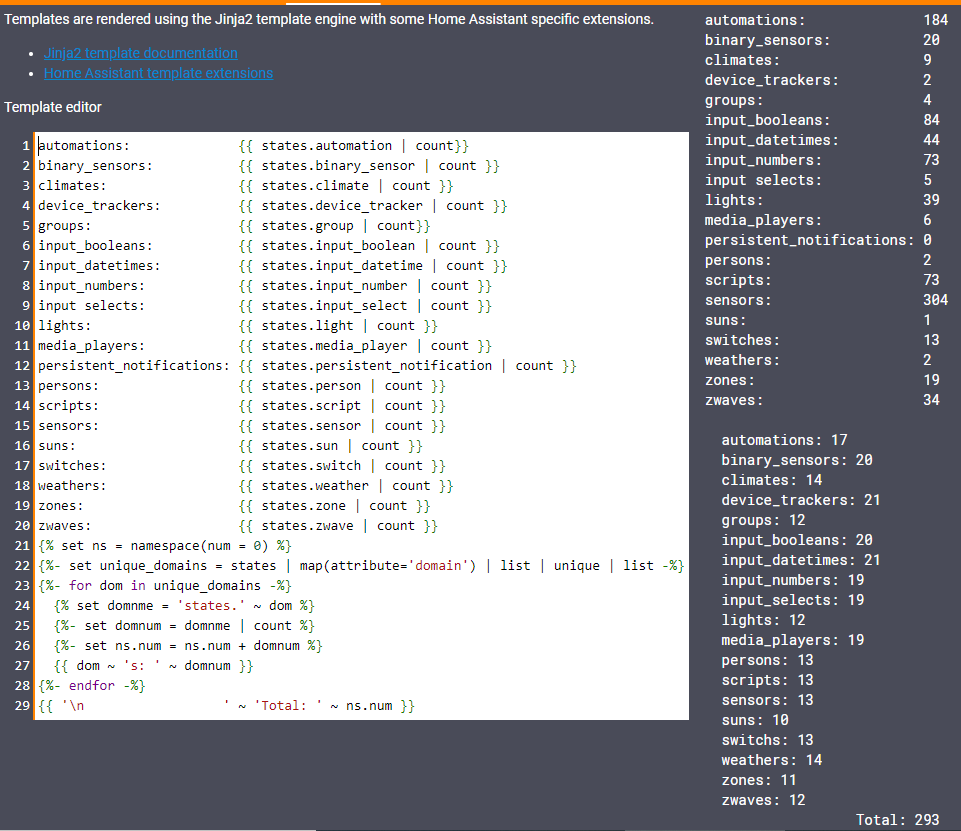This screenshot has height=831, width=961.
Task: Open Home Assistant template extensions link
Action: [x=158, y=73]
